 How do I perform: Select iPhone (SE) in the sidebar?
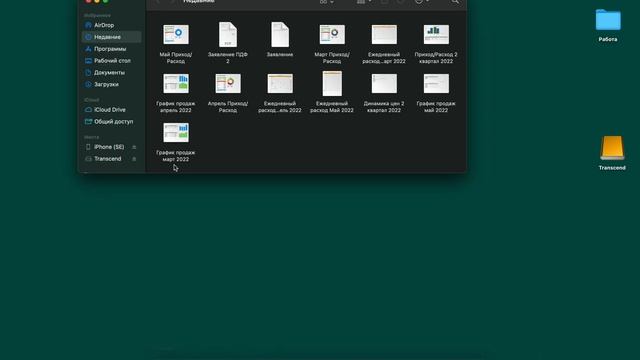pyautogui.click(x=109, y=147)
